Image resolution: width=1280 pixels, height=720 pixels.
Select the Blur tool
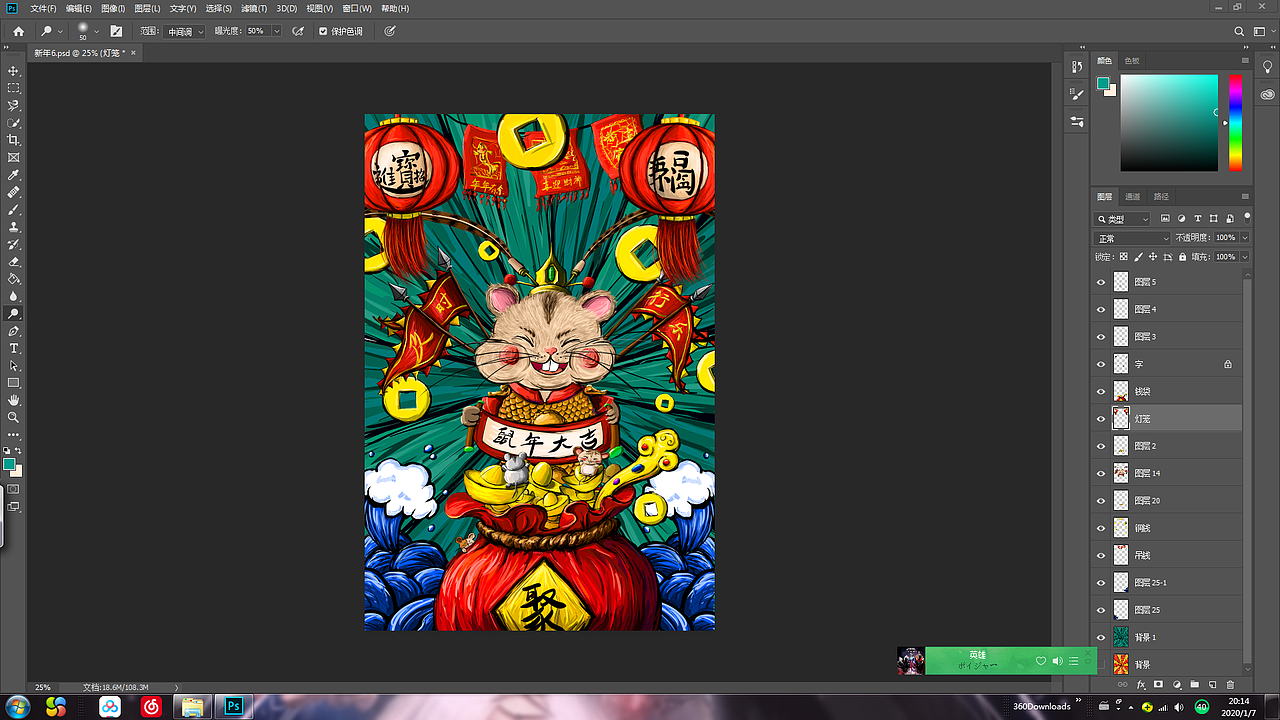point(14,296)
